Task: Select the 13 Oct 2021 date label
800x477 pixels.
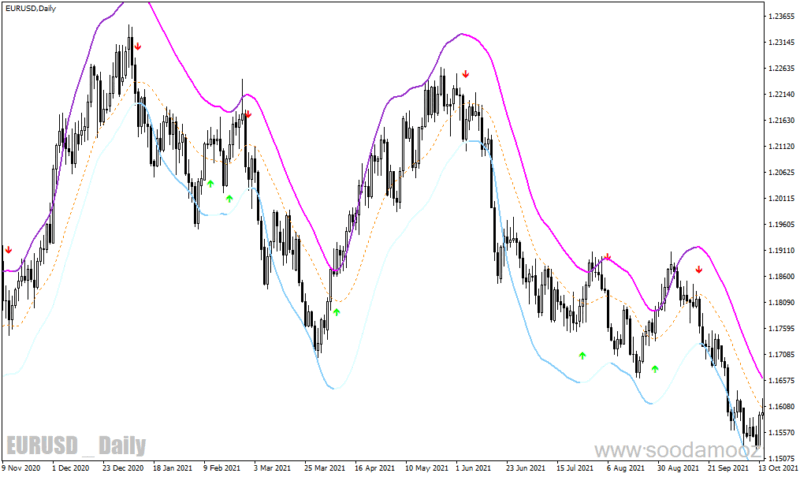Action: click(x=778, y=468)
